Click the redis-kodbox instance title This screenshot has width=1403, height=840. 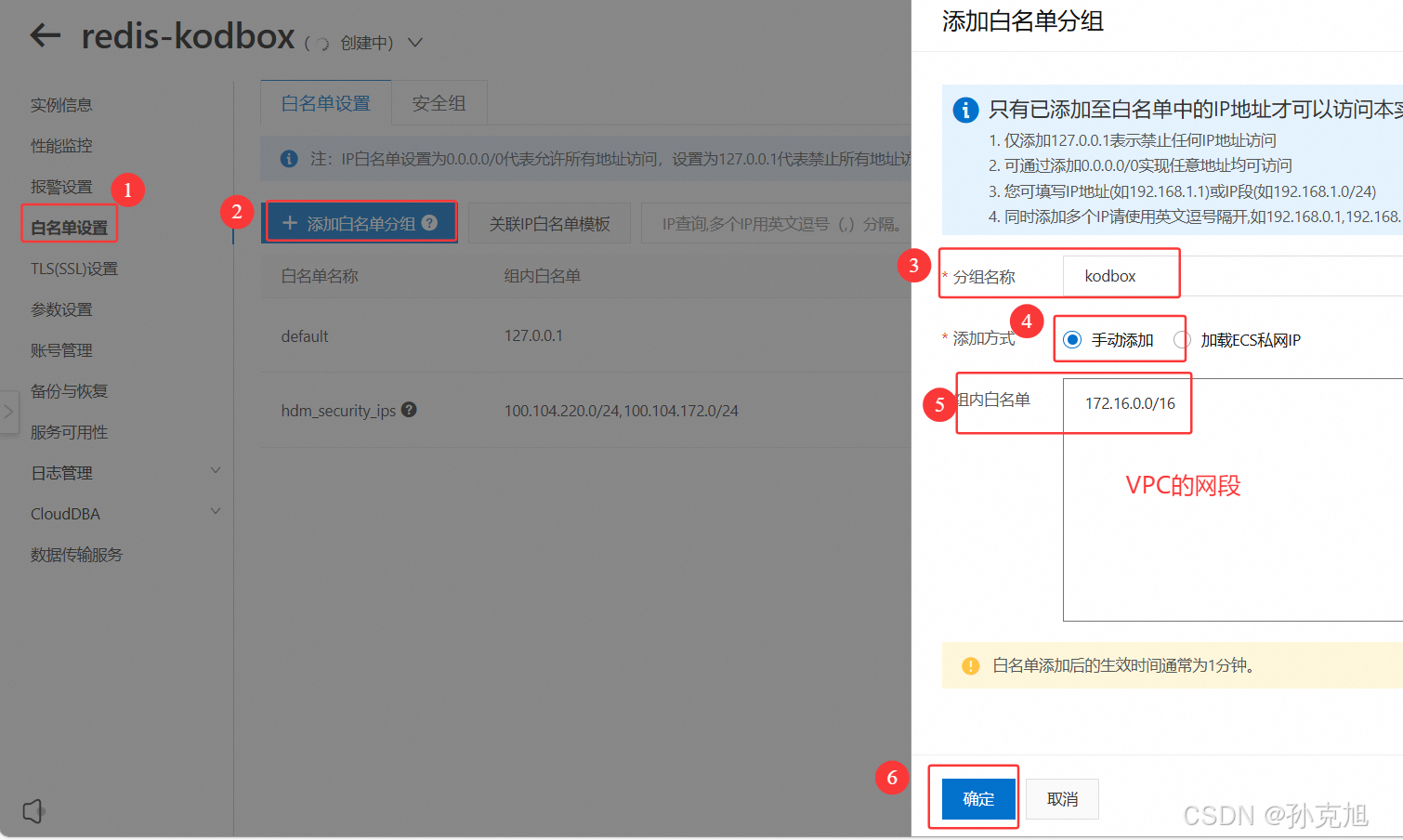(x=188, y=36)
